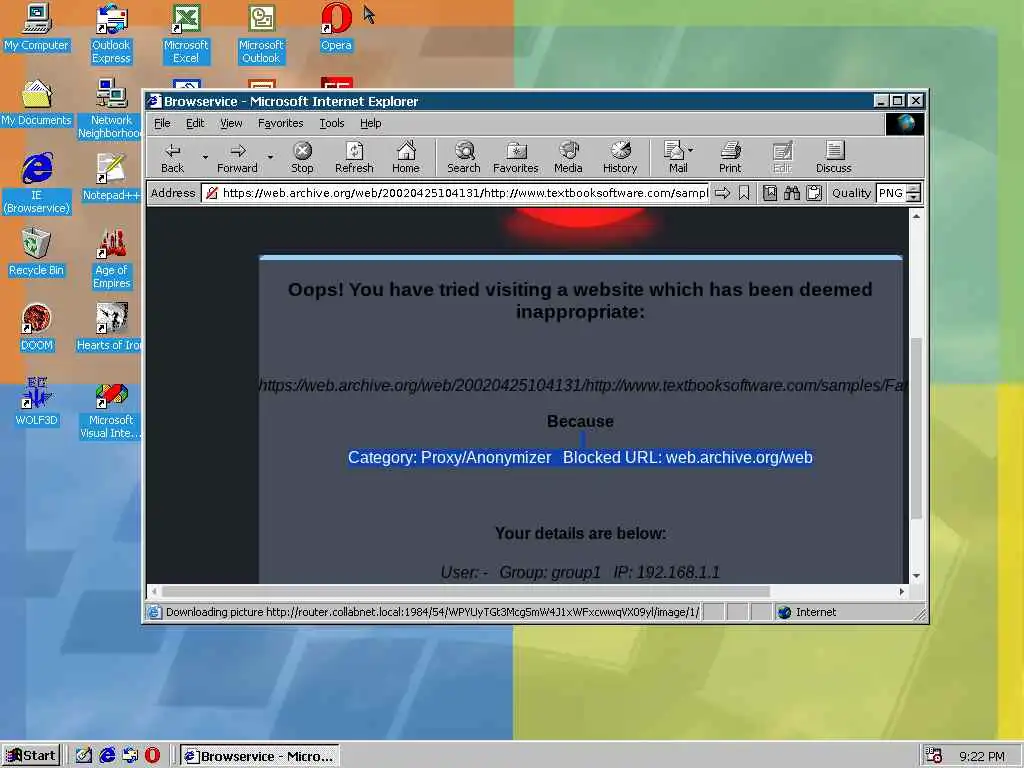Click the 'Your details are below:' heading
1024x768 pixels.
click(581, 534)
